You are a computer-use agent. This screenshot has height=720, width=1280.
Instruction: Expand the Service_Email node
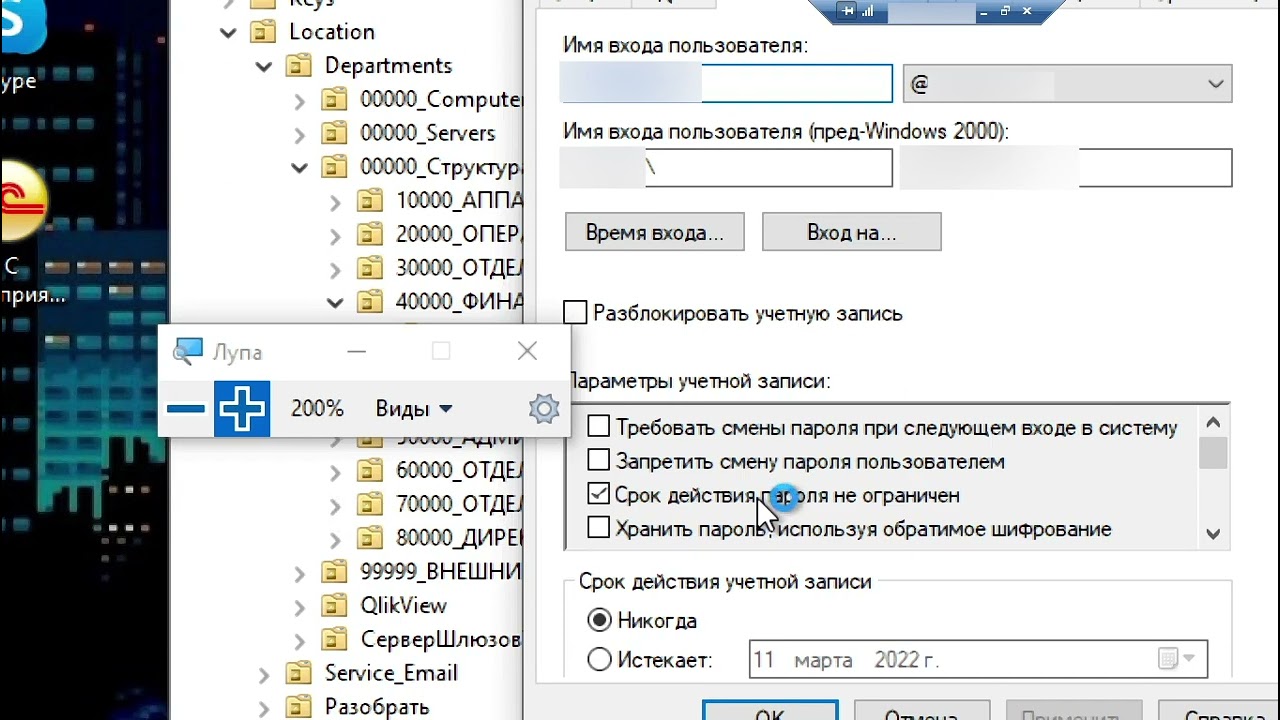coord(264,675)
